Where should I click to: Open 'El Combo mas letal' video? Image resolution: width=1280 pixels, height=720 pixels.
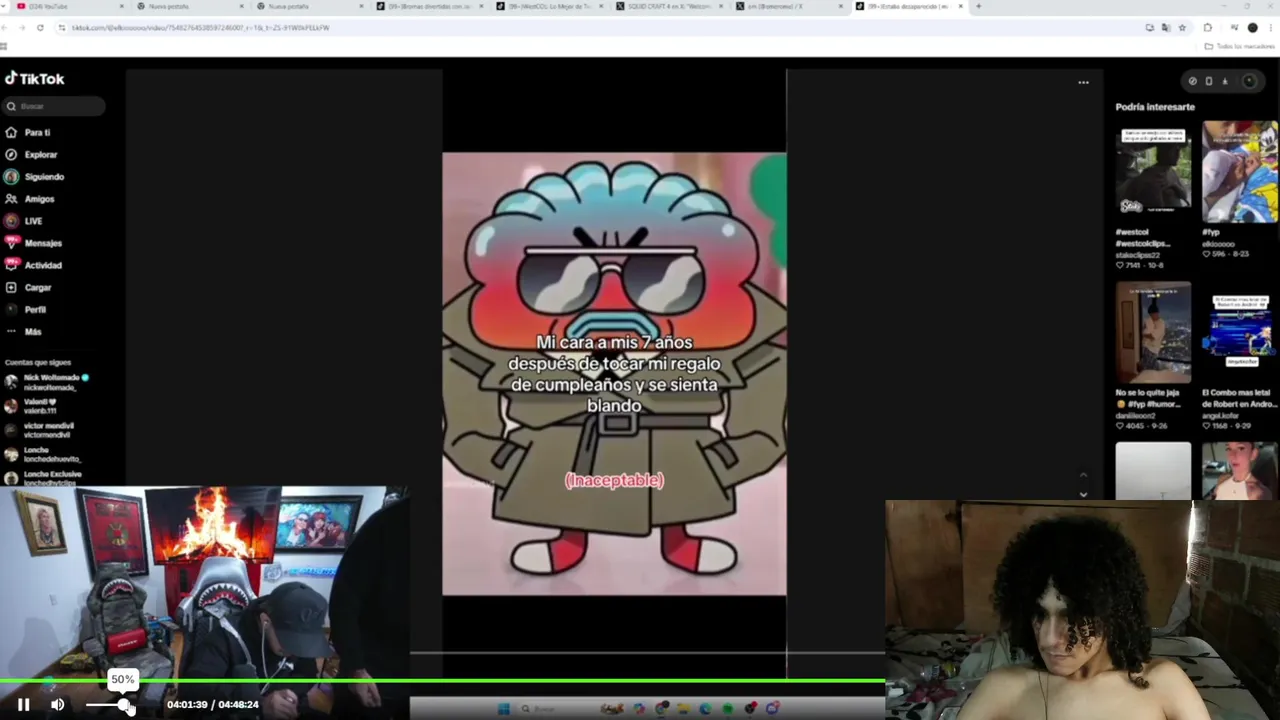pyautogui.click(x=1240, y=332)
